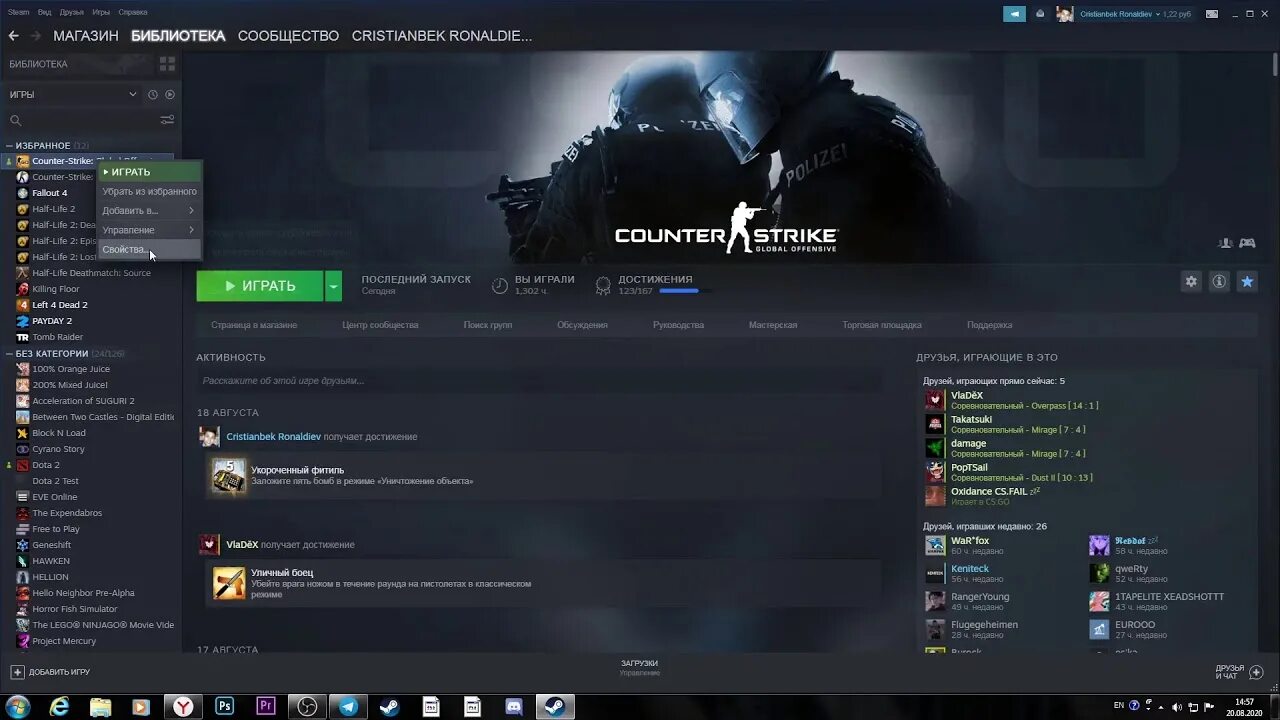
Task: Go to МАГАЗИН tab
Action: tap(86, 35)
